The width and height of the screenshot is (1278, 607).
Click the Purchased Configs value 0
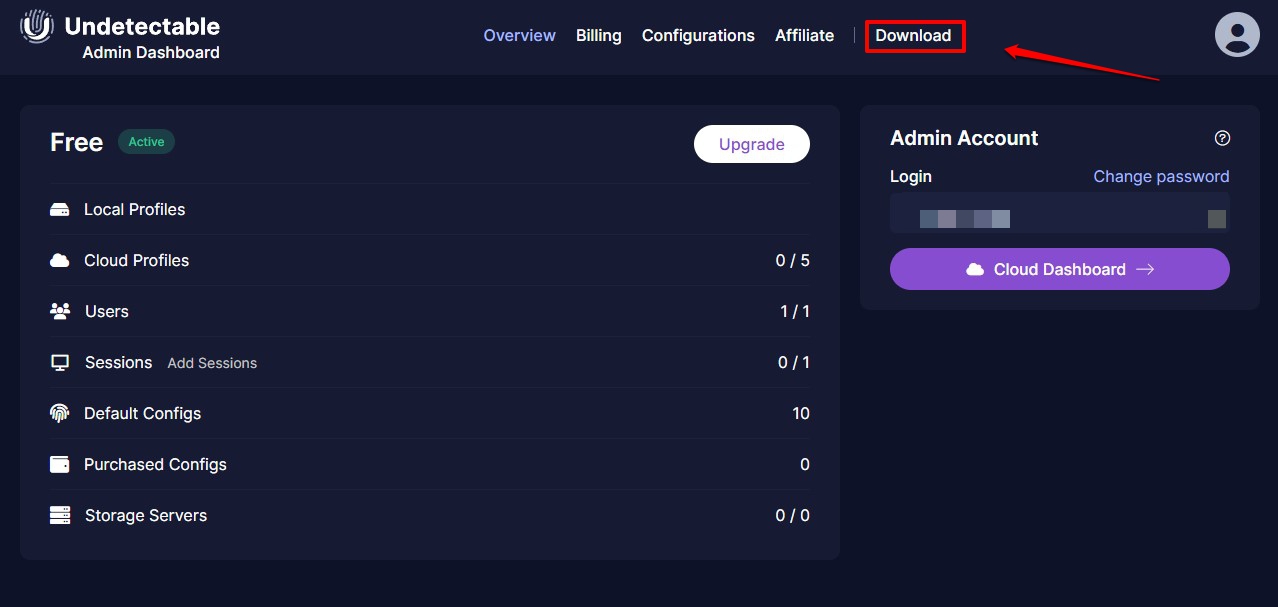point(805,464)
